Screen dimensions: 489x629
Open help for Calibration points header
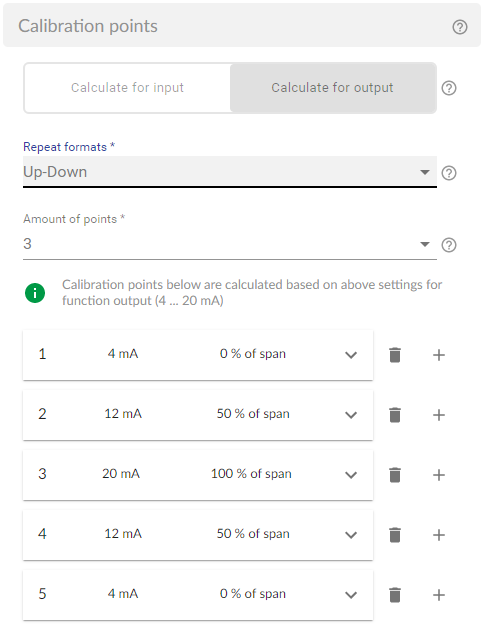point(460,27)
